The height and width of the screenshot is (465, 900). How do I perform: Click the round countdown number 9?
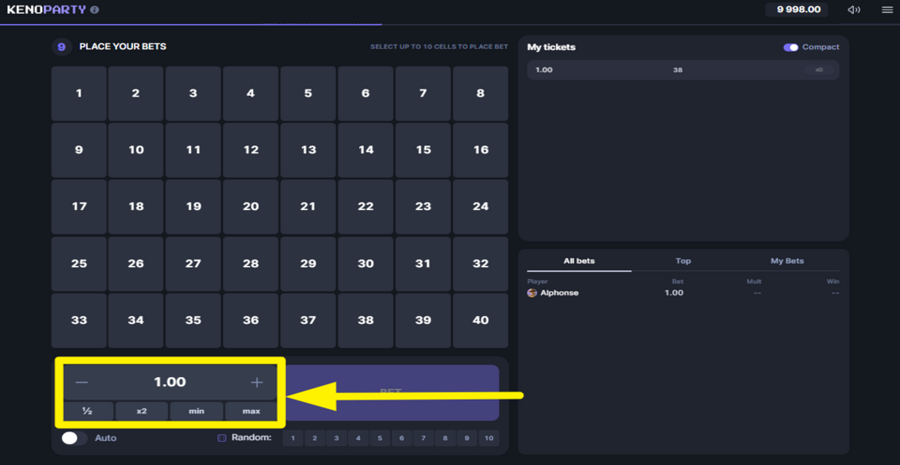(61, 47)
